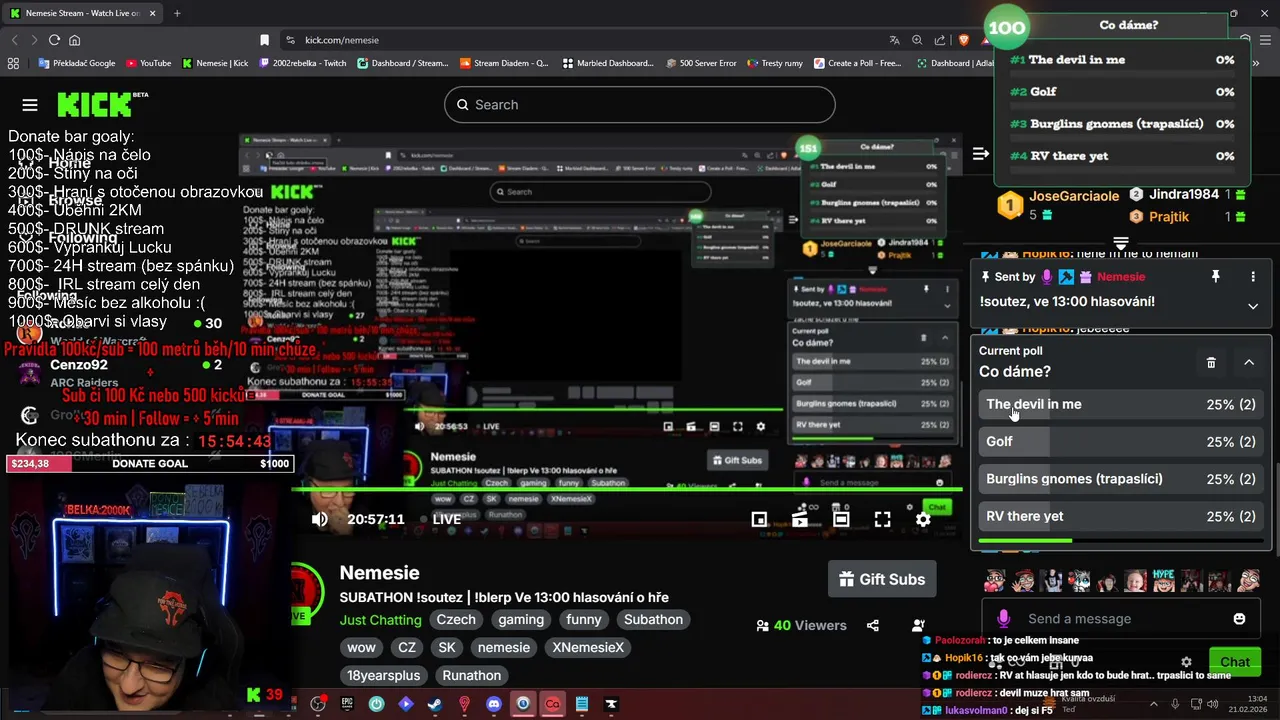This screenshot has width=1280, height=720.
Task: Send message with Chat button
Action: [1235, 662]
